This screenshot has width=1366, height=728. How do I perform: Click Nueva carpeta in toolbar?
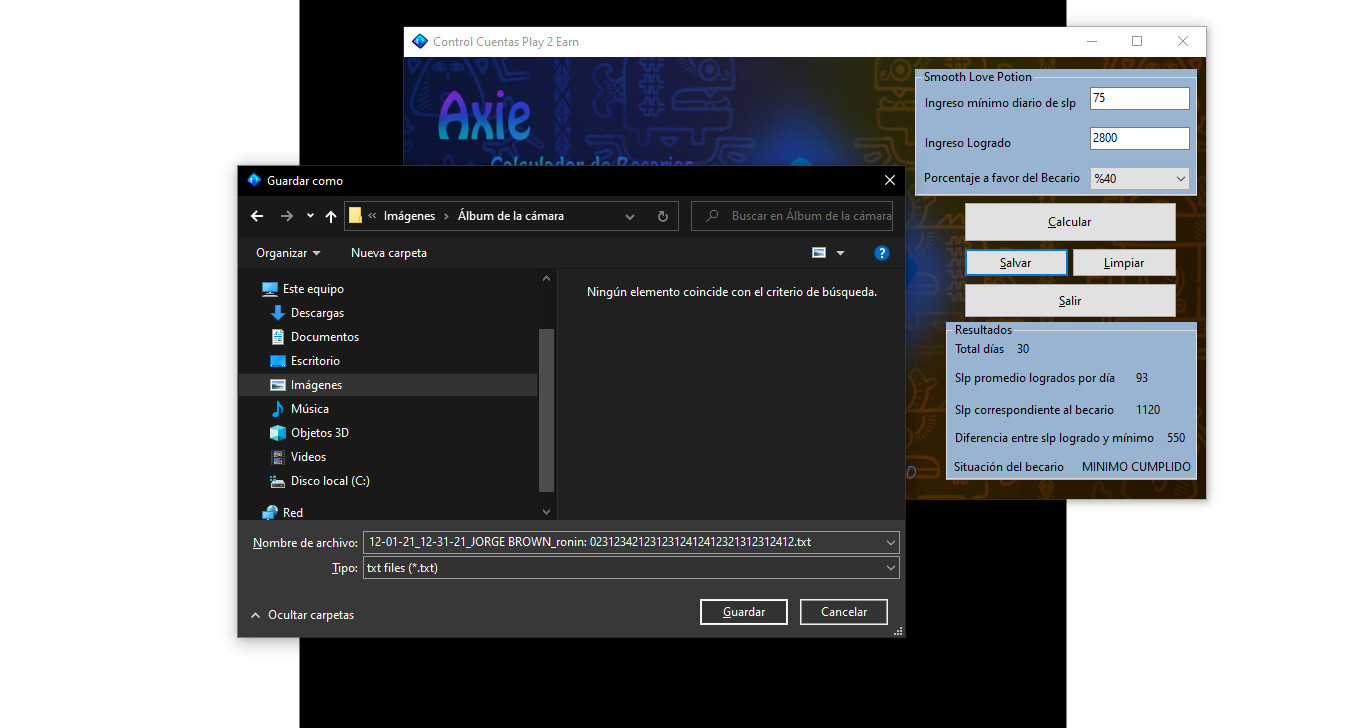coord(389,253)
